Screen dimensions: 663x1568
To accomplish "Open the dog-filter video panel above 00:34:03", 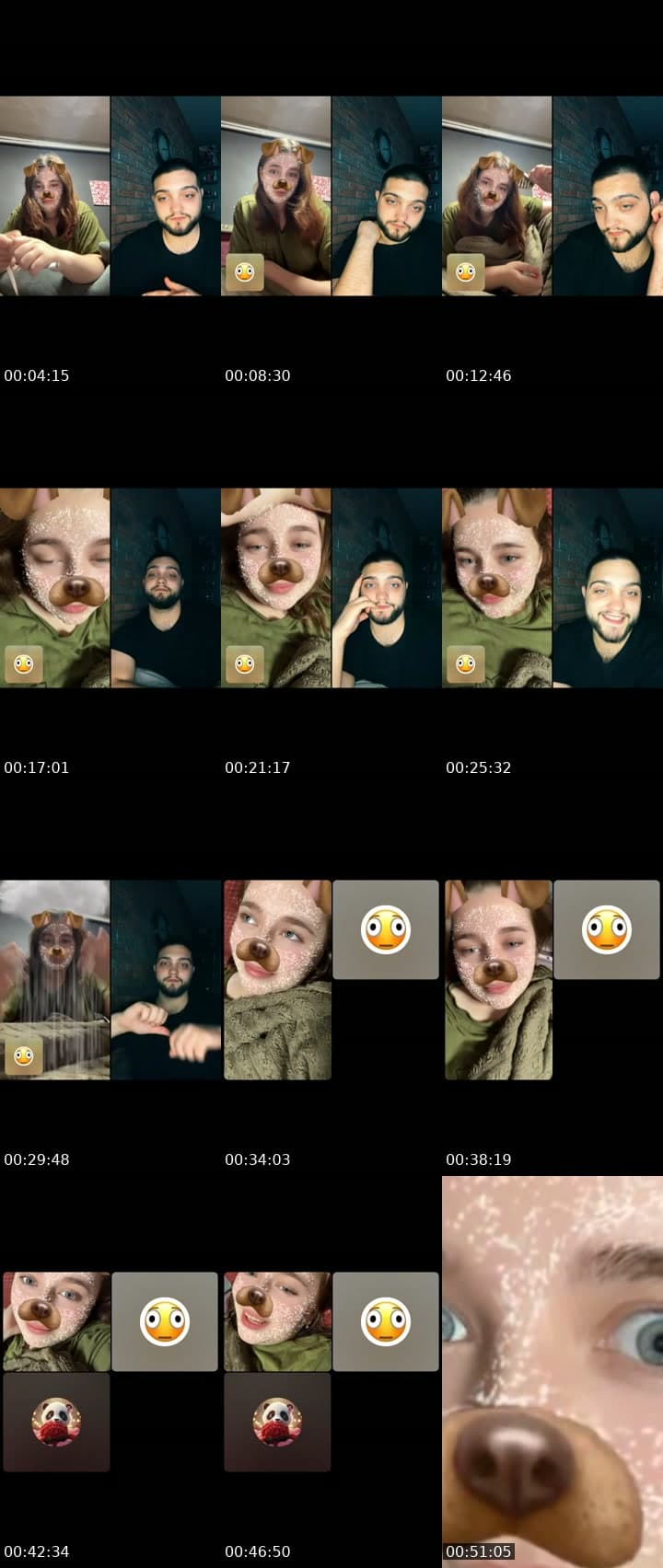I will [x=277, y=980].
